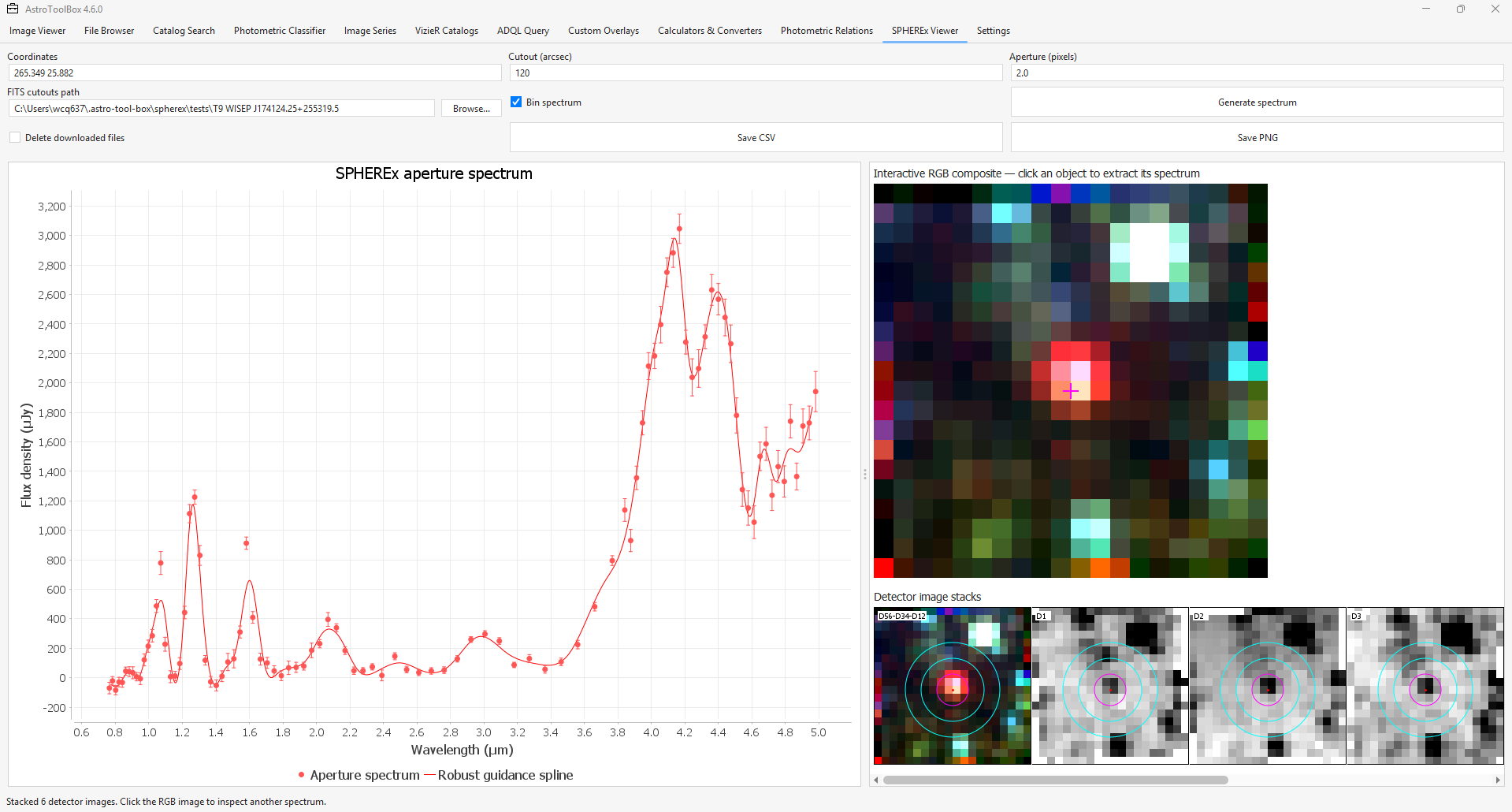The image size is (1512, 812).
Task: Select the Custom Overlays tab
Action: pos(604,31)
